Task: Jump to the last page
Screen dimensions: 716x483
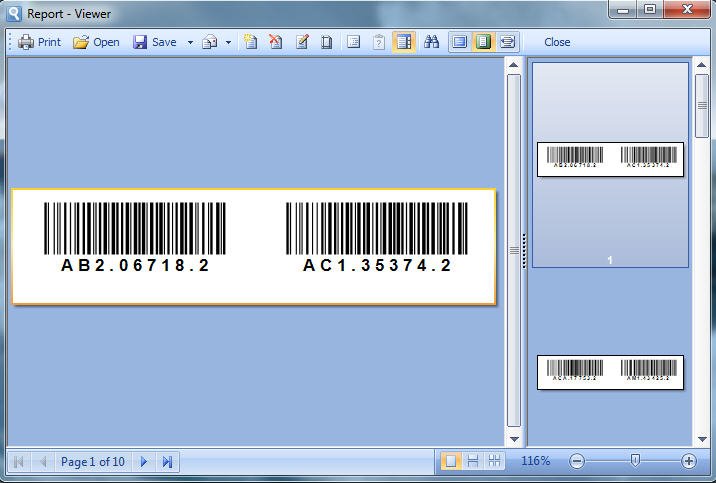Action: (167, 462)
